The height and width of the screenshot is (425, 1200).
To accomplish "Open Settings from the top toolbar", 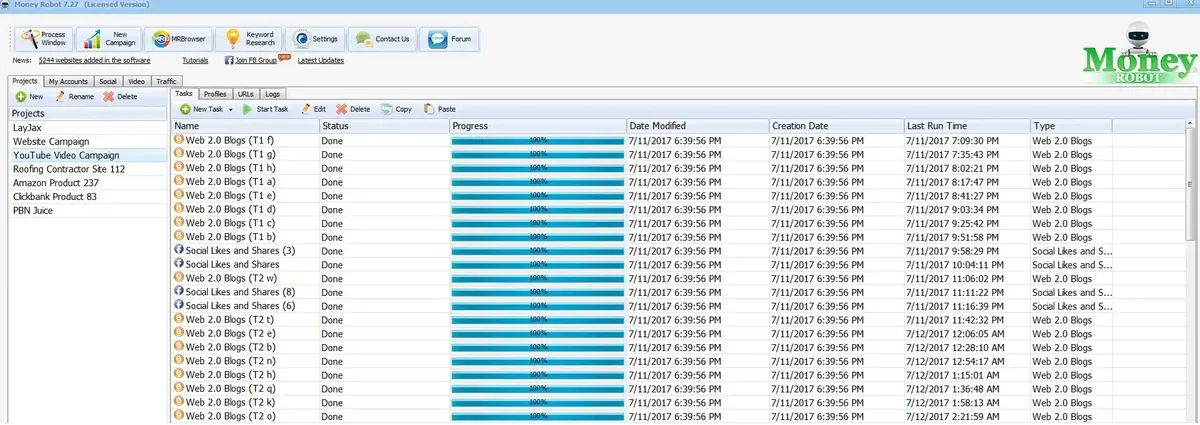I will click(x=315, y=39).
